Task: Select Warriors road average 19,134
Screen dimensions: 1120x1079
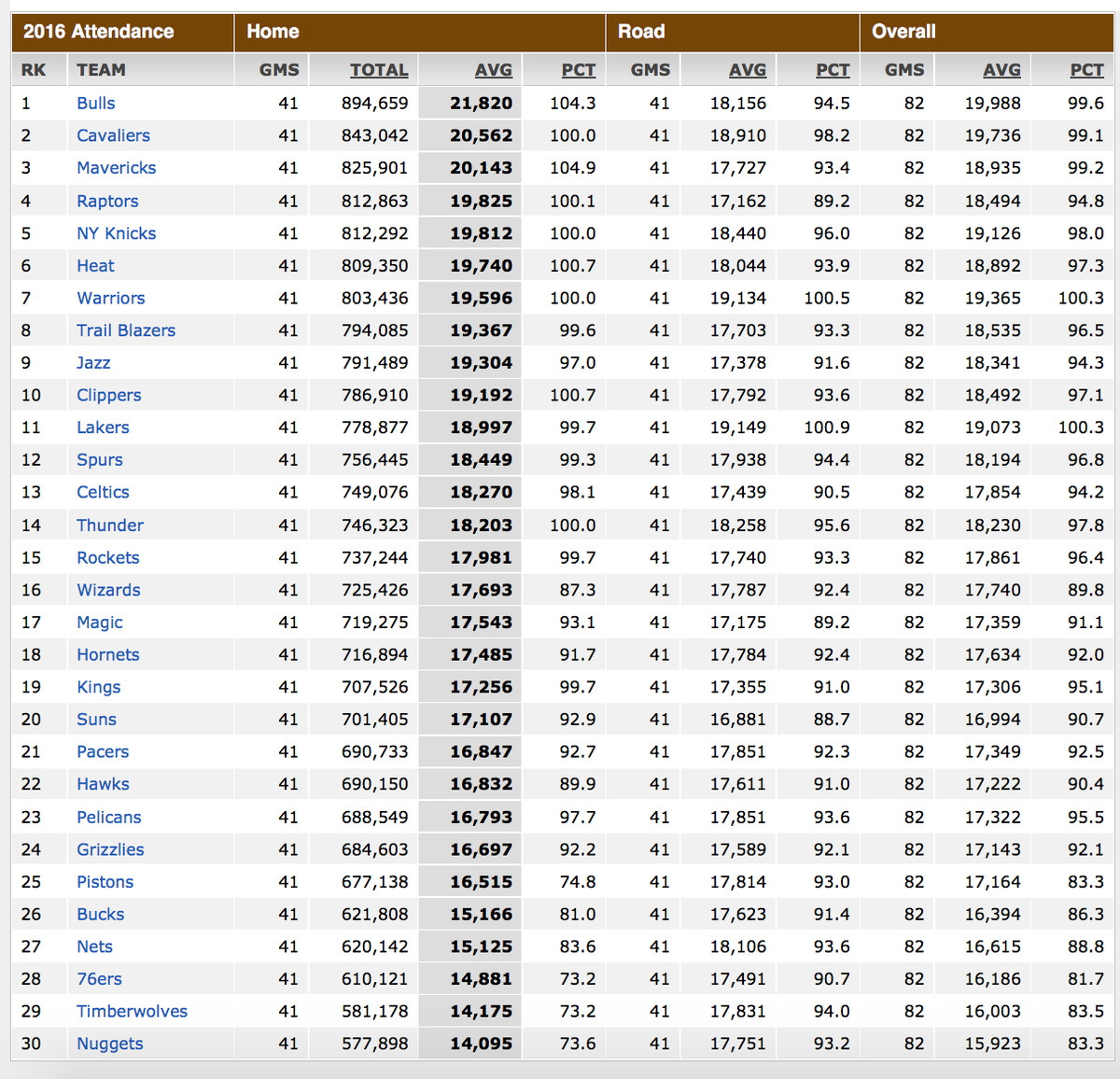Action: coord(738,298)
